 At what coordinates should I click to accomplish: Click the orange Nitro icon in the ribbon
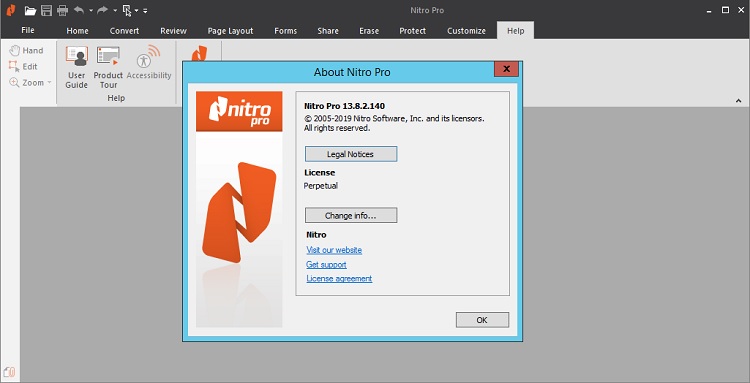(199, 53)
